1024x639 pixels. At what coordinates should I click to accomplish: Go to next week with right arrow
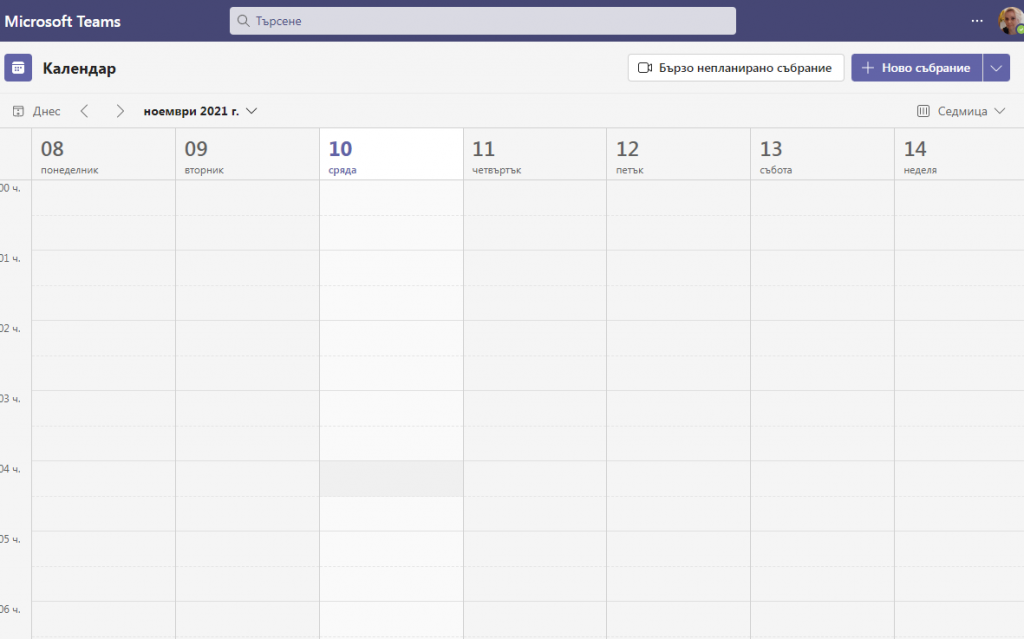[x=120, y=111]
